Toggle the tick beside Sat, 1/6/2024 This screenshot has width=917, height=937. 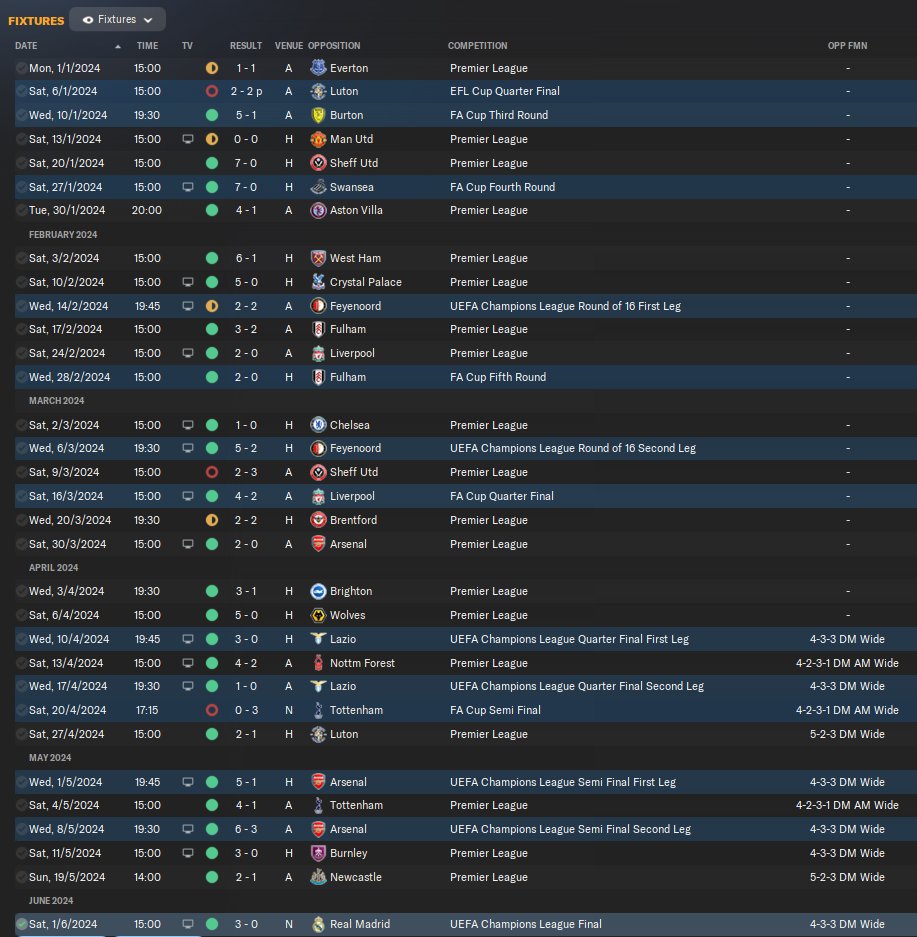pos(22,924)
